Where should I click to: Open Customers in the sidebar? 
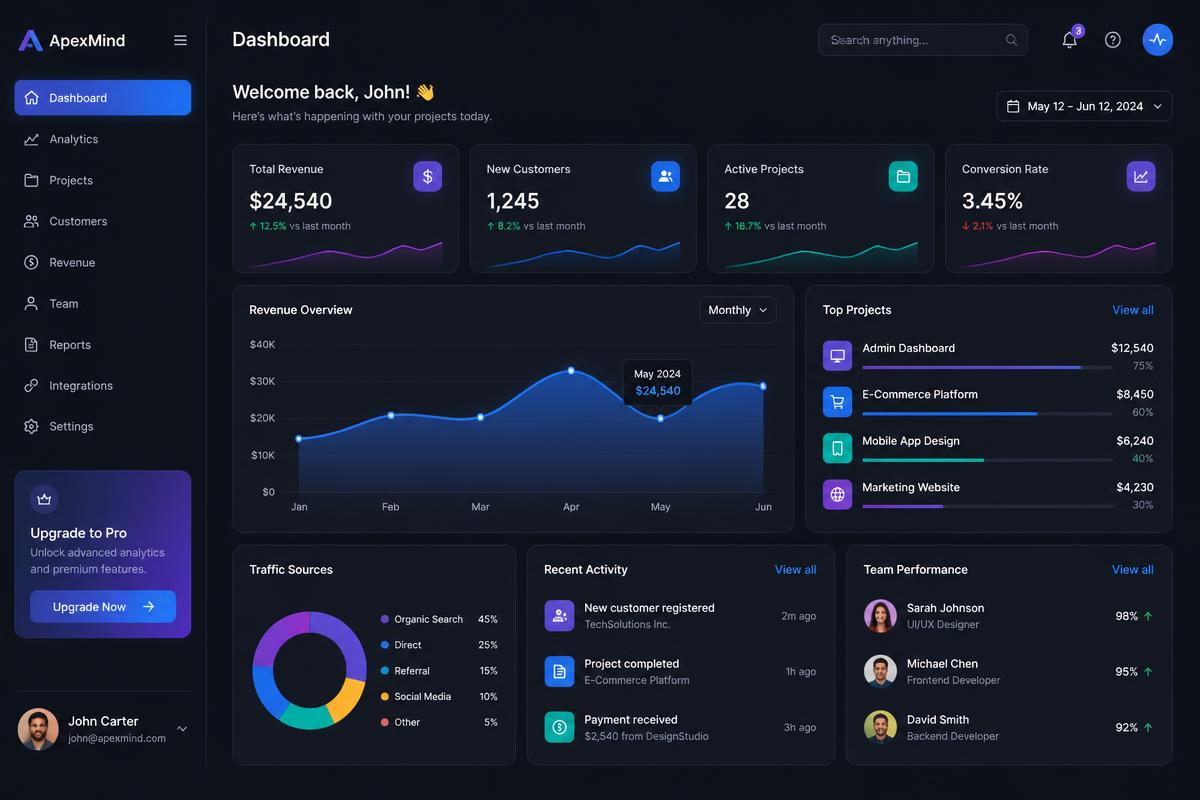(x=102, y=221)
